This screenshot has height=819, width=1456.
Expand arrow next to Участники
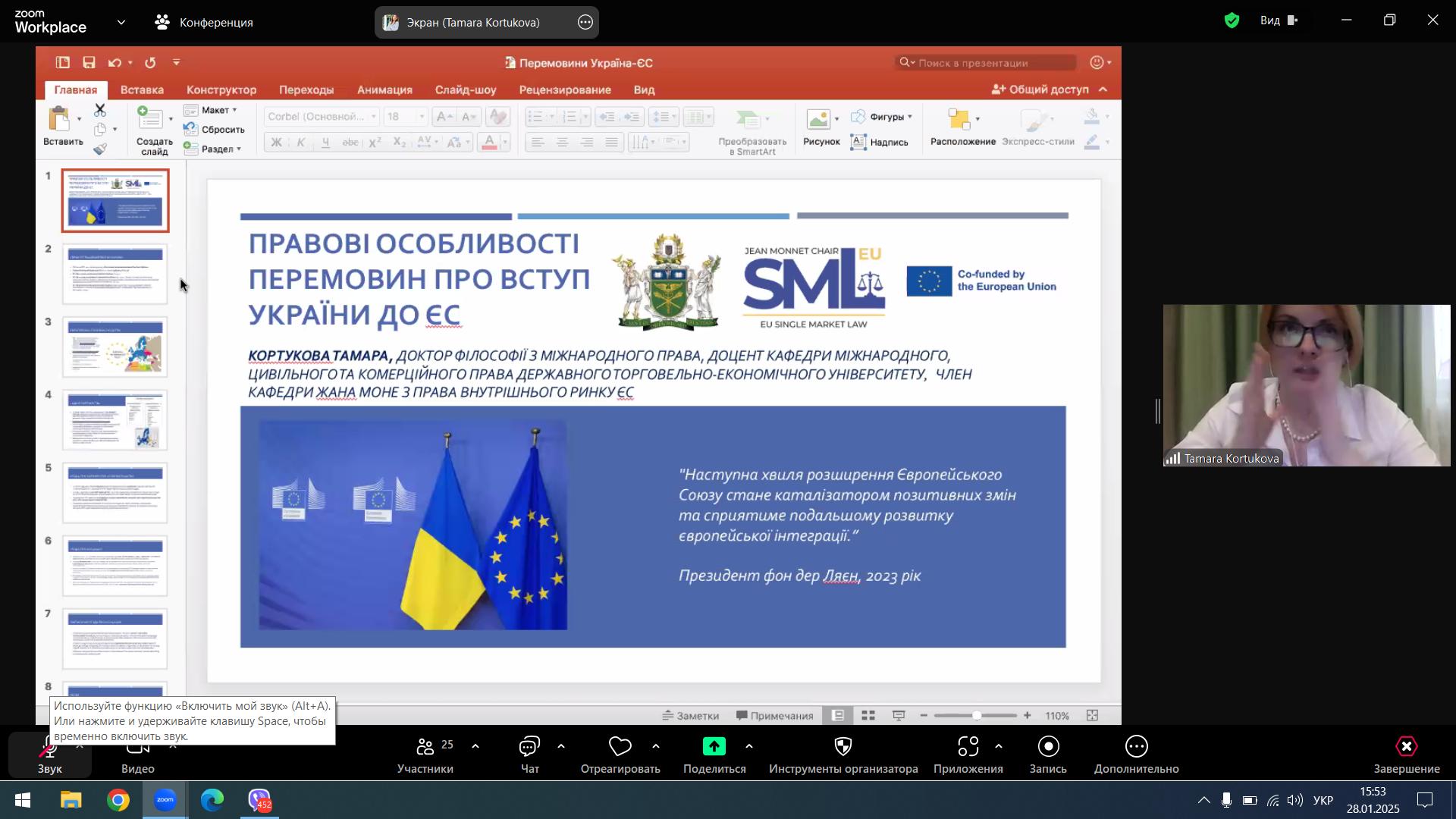pyautogui.click(x=475, y=746)
